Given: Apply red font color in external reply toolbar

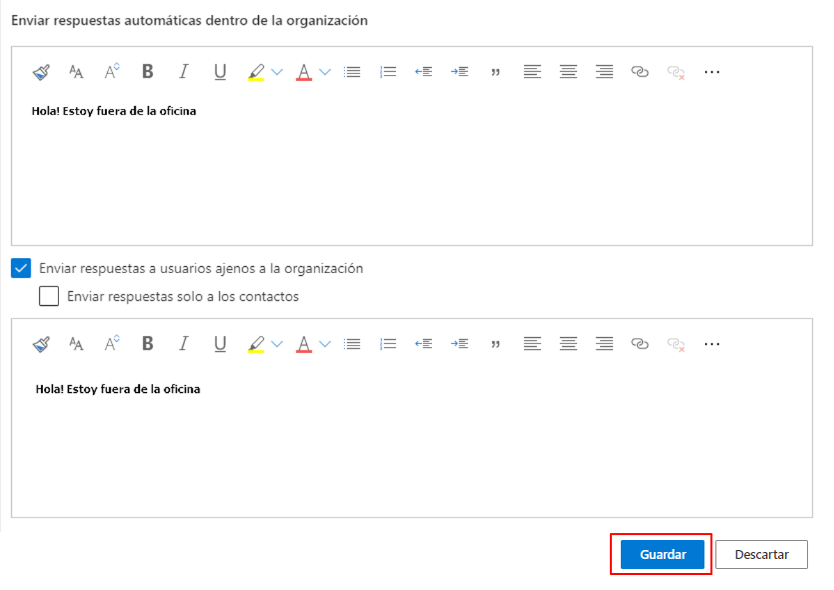Looking at the screenshot, I should [x=304, y=344].
